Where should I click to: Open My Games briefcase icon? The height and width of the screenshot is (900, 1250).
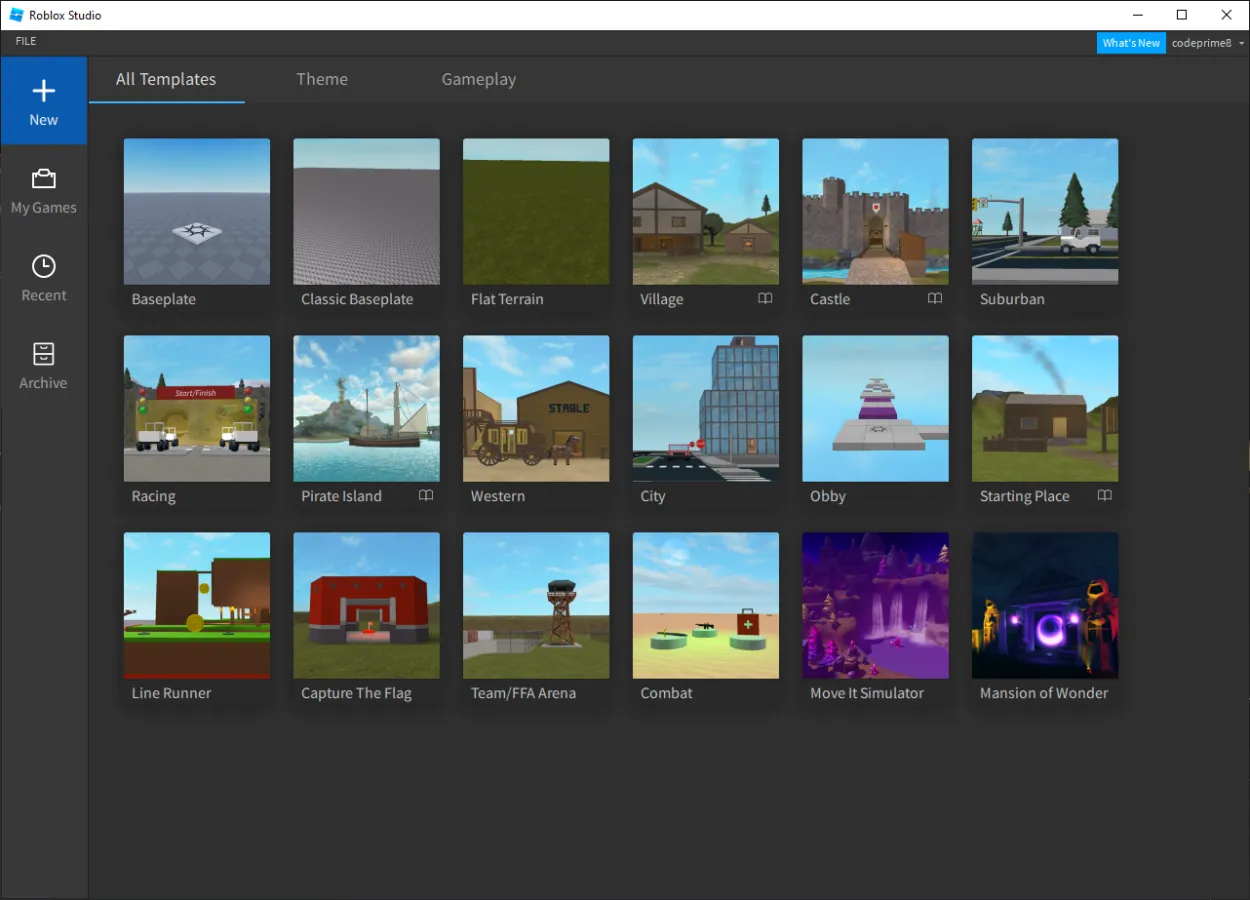pos(43,179)
